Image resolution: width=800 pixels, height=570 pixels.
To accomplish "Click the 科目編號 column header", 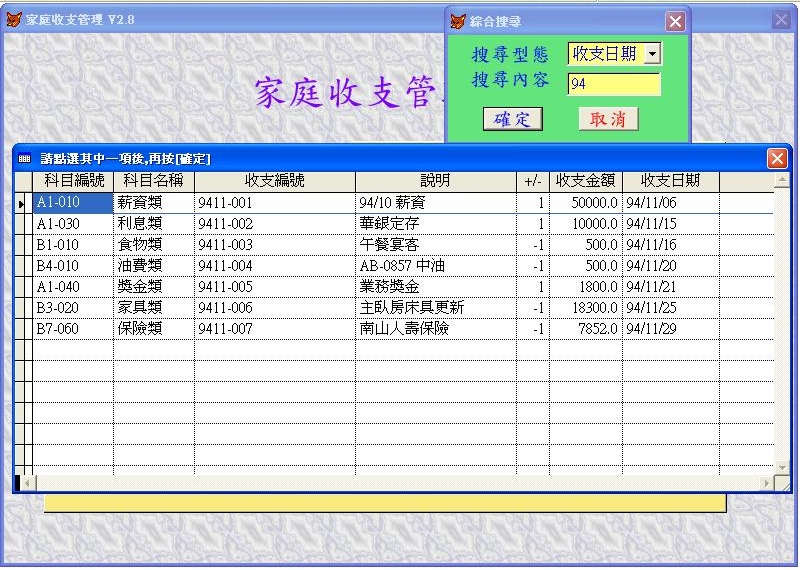I will pos(73,181).
